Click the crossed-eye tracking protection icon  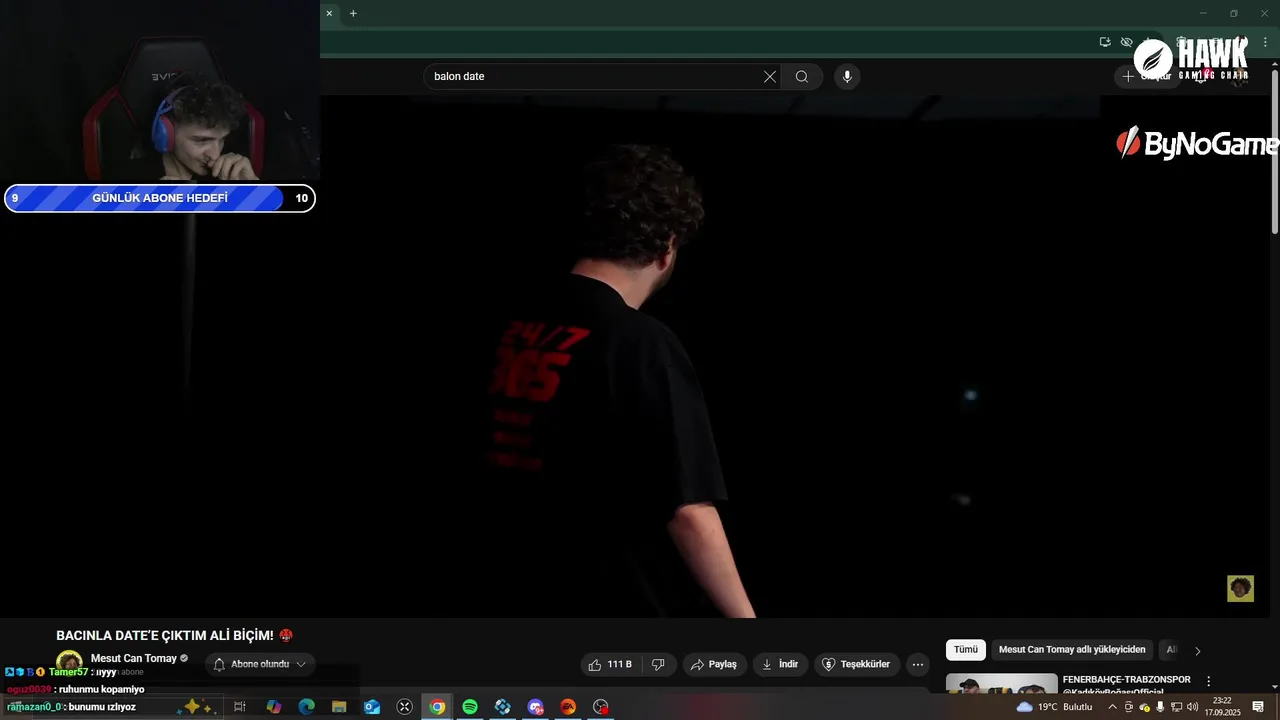(1127, 42)
